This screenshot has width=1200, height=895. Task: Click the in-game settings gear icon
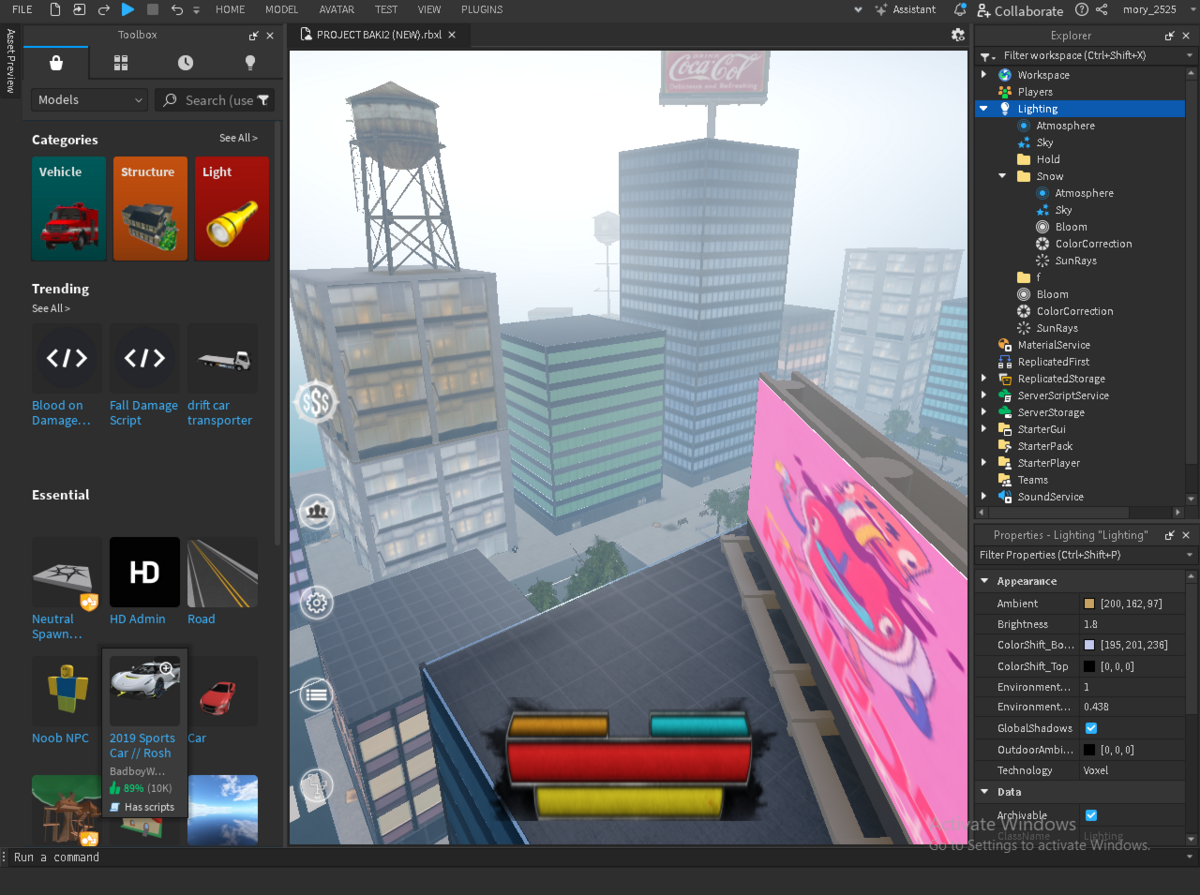pos(317,603)
